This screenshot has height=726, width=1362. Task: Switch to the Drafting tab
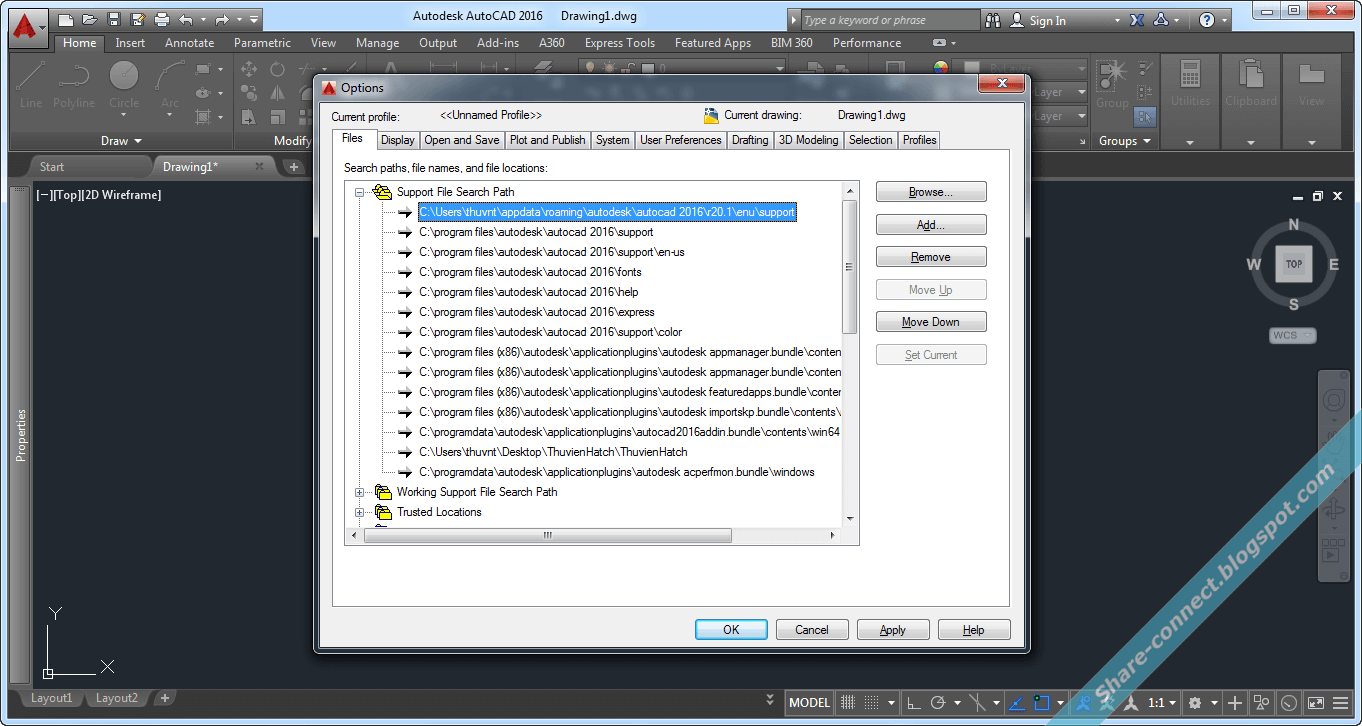pos(750,140)
